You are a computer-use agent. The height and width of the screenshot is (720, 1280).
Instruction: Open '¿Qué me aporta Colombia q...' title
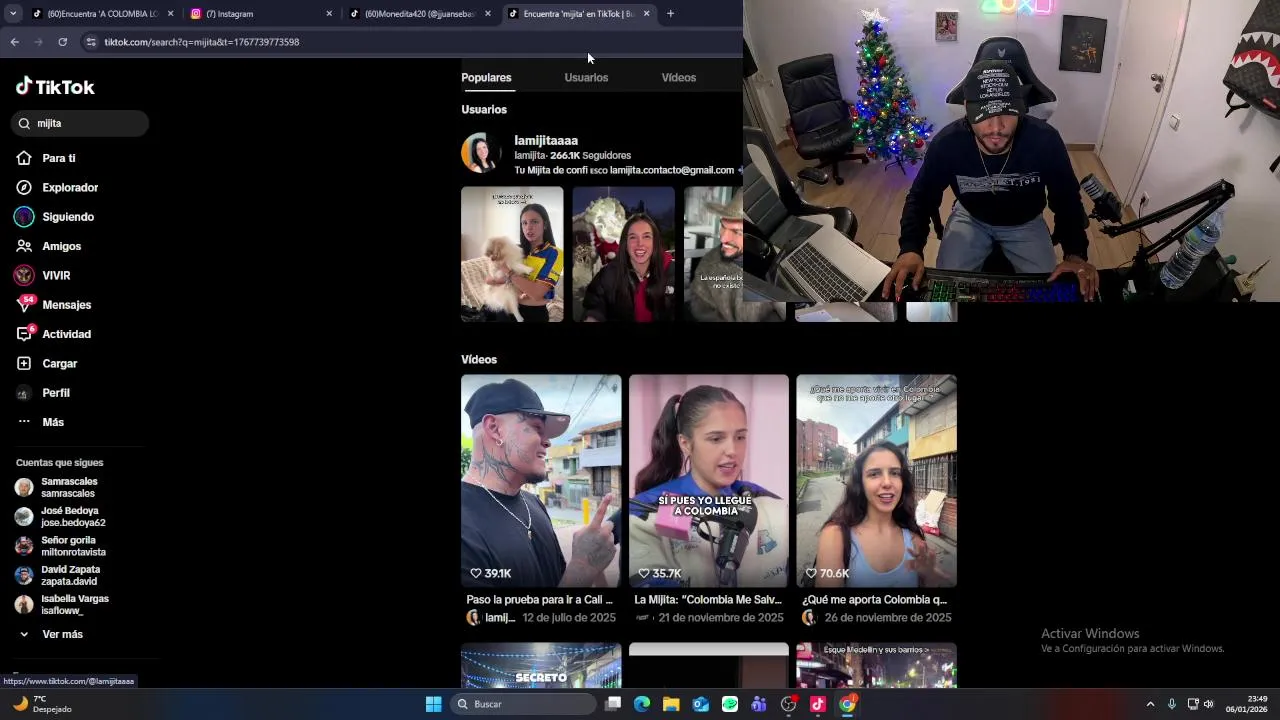[x=875, y=600]
